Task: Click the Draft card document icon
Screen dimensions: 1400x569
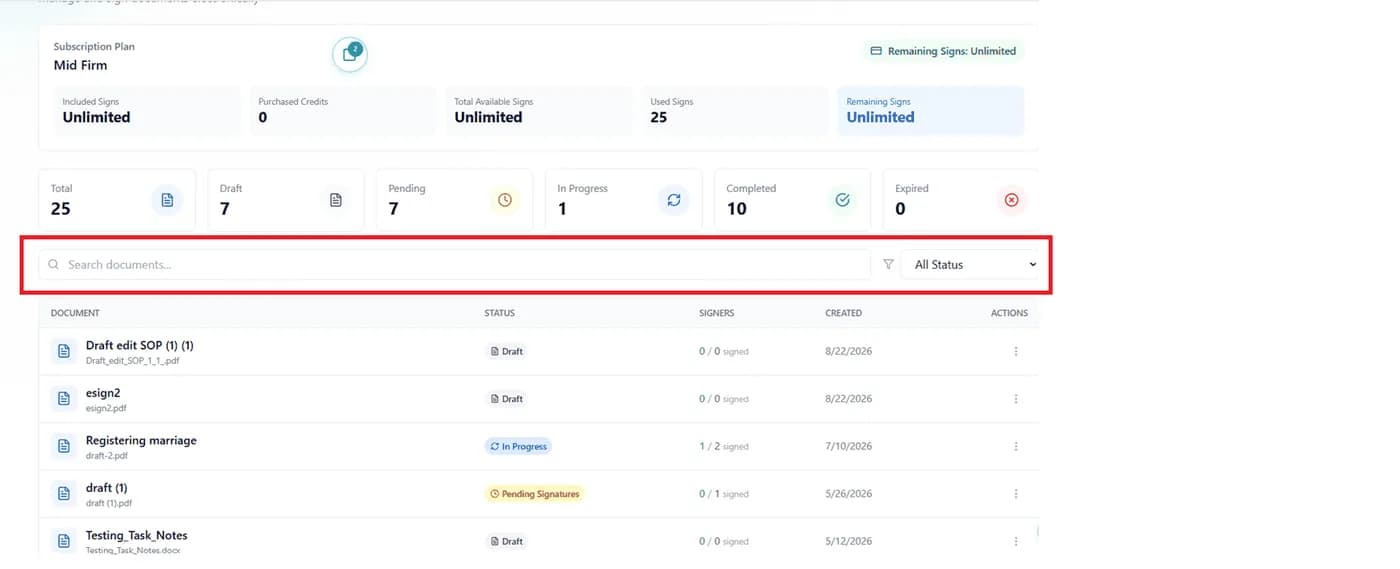Action: tap(336, 200)
